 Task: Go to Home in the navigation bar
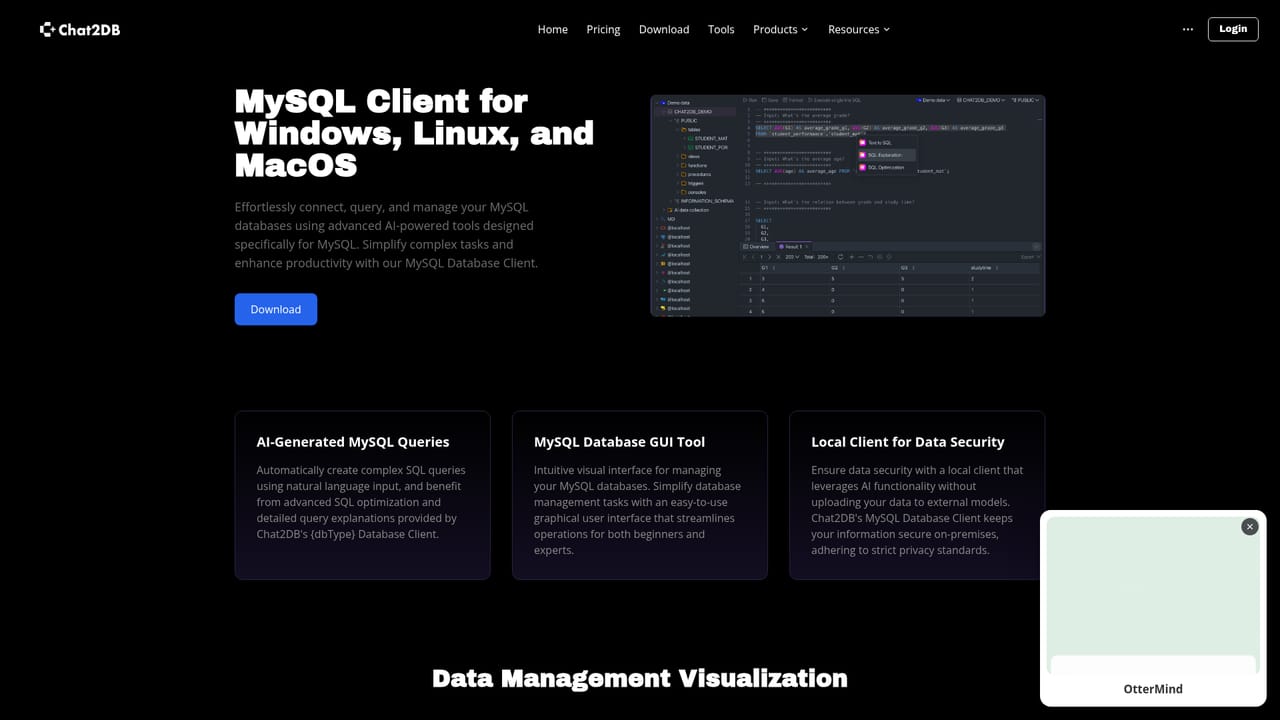point(553,29)
